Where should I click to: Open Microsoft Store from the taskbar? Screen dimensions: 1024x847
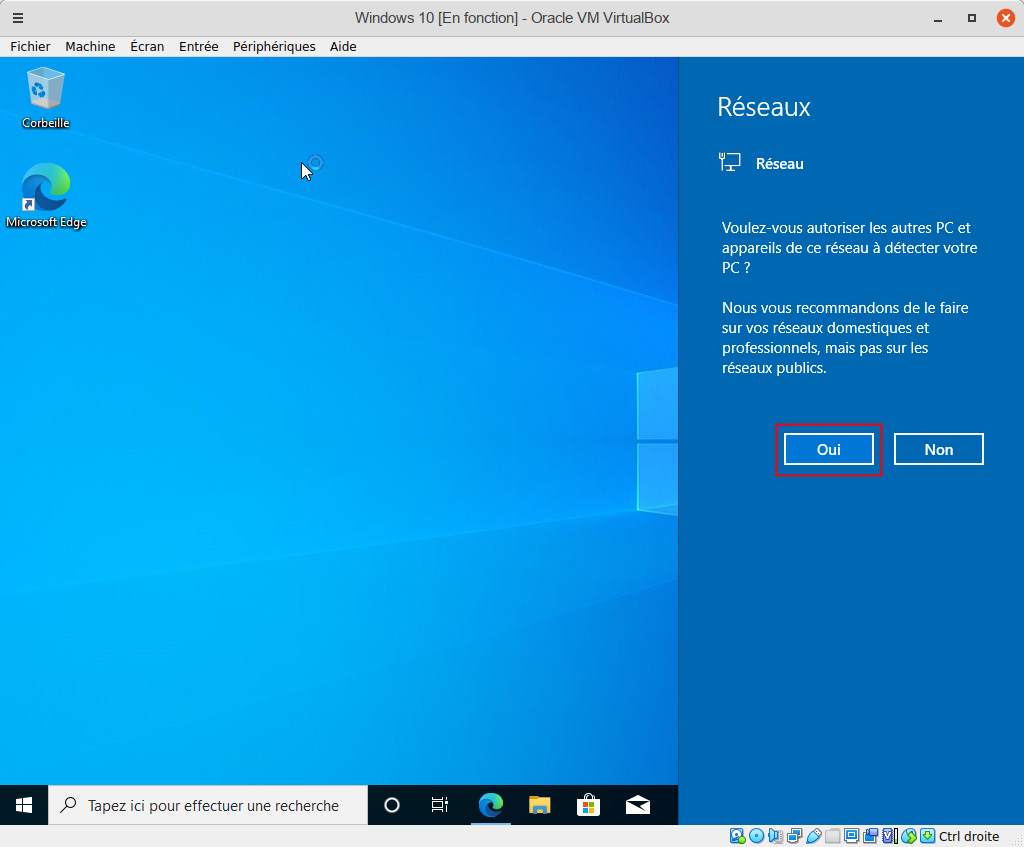(589, 805)
